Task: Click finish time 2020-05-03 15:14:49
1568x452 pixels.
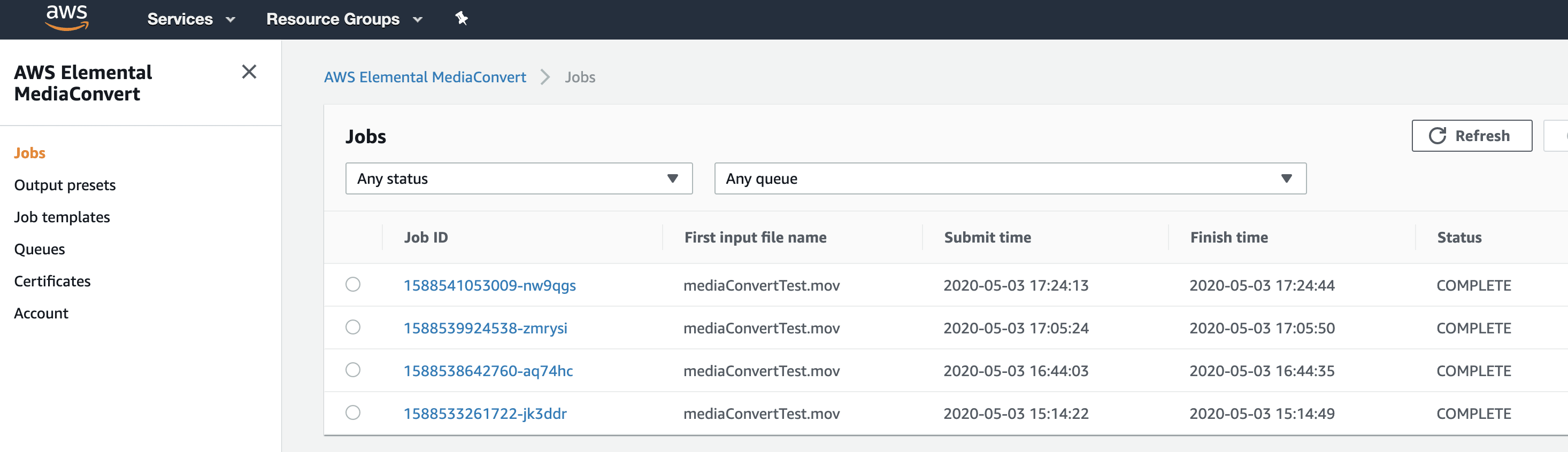Action: (1262, 413)
